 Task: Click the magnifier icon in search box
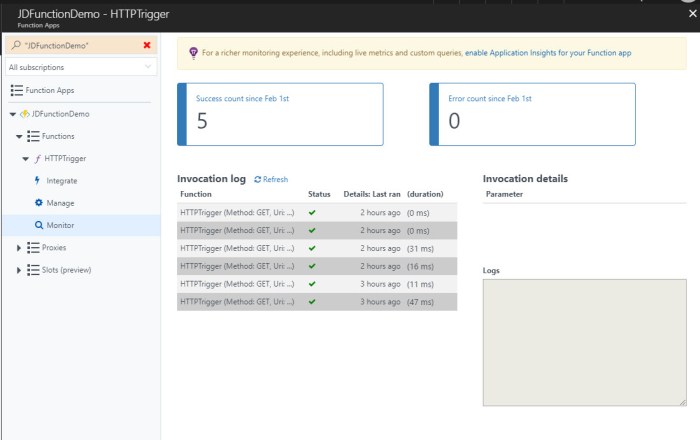[14, 45]
